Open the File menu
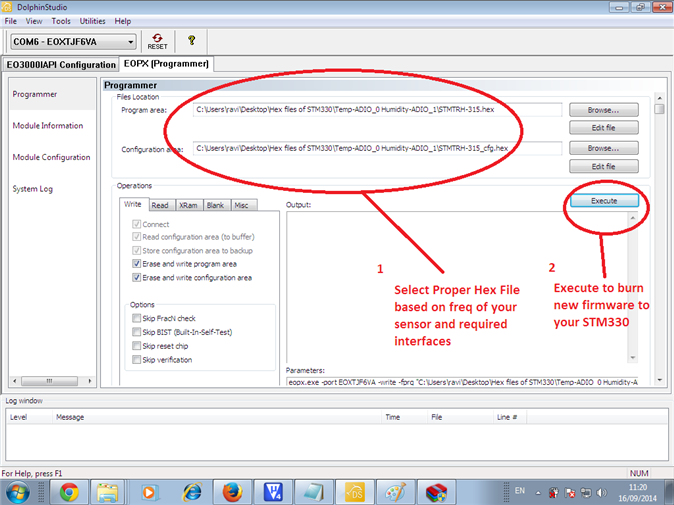 click(10, 21)
